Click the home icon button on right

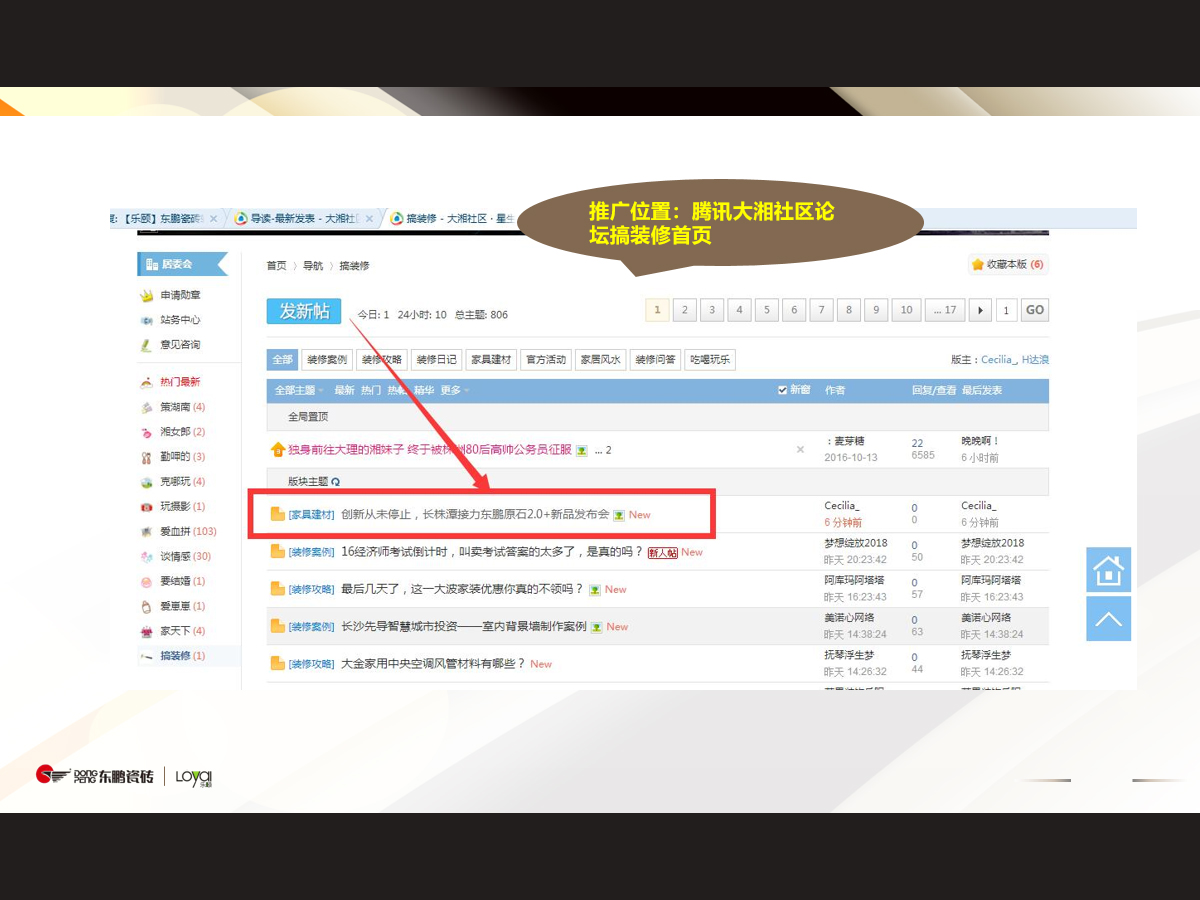[x=1108, y=570]
